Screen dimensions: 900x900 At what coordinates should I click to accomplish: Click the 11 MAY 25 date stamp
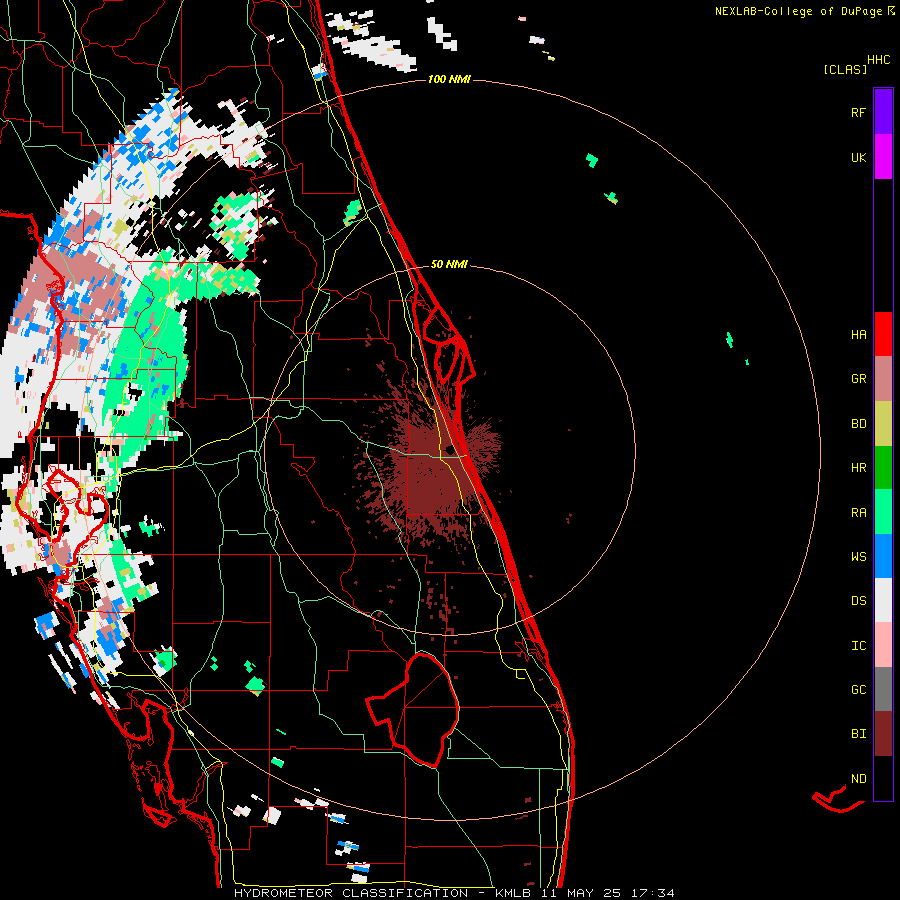(582, 893)
